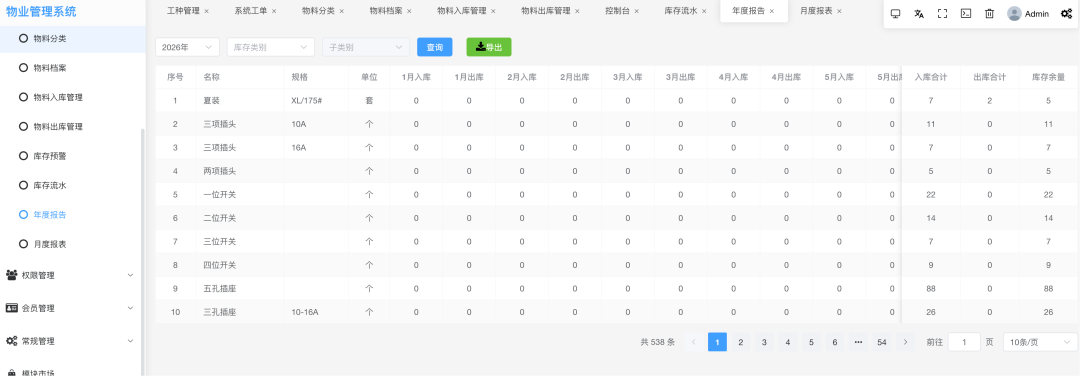Open 物料出库管理 in sidebar
Image resolution: width=1080 pixels, height=376 pixels.
click(72, 127)
